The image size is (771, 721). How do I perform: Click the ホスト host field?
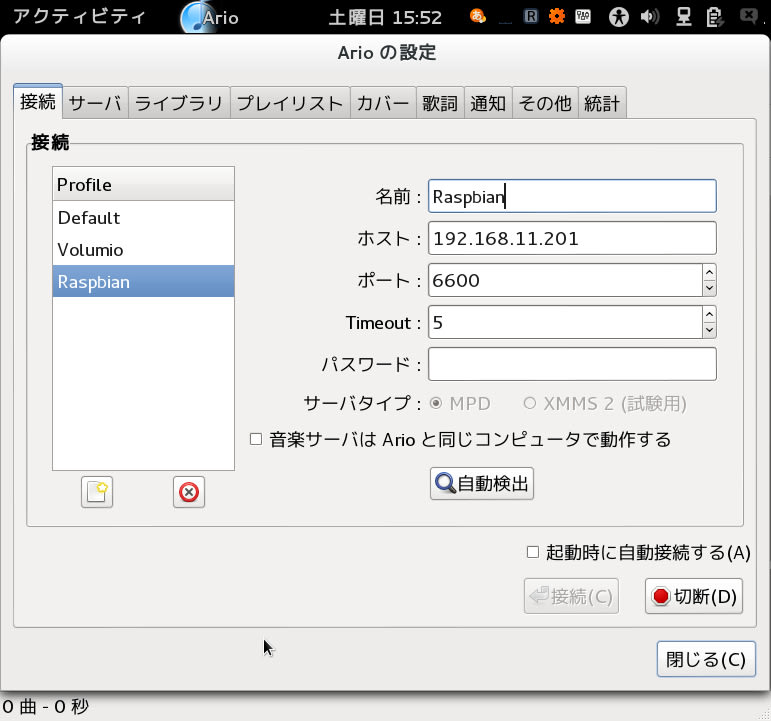[x=572, y=238]
